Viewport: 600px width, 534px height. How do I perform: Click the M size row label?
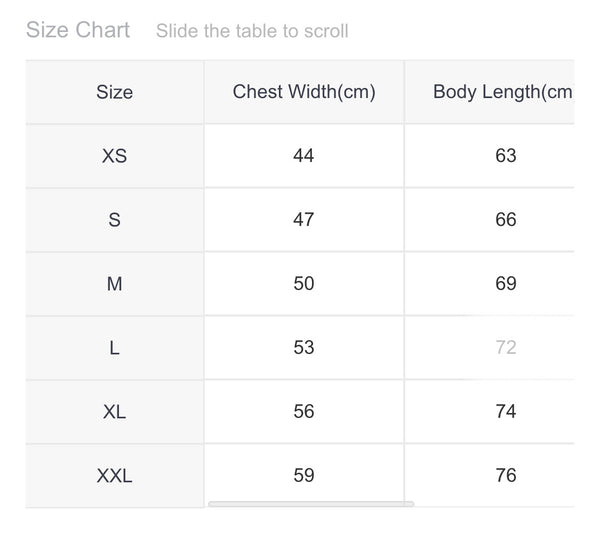pos(115,284)
